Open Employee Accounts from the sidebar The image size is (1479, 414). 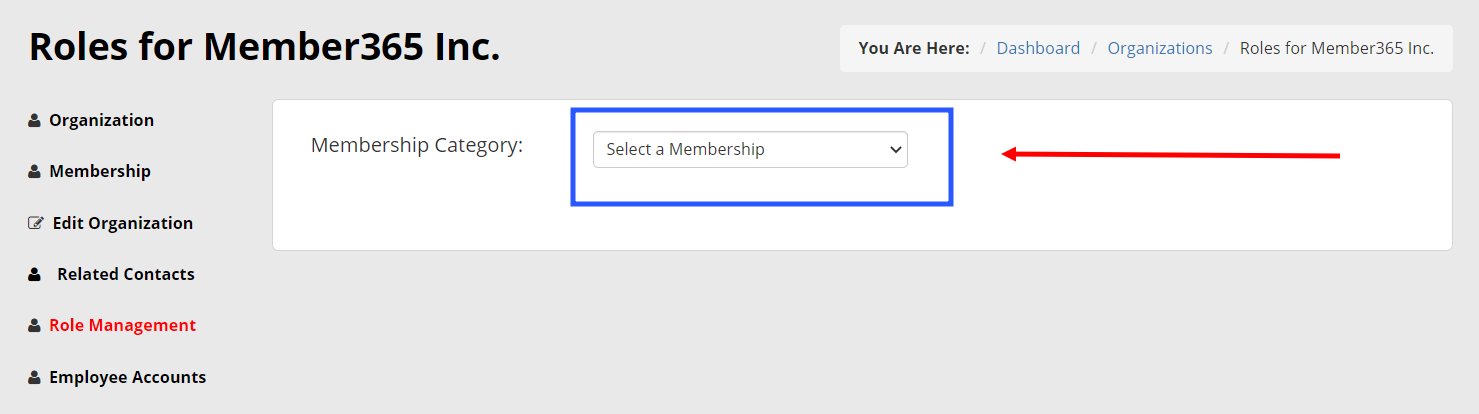(127, 378)
